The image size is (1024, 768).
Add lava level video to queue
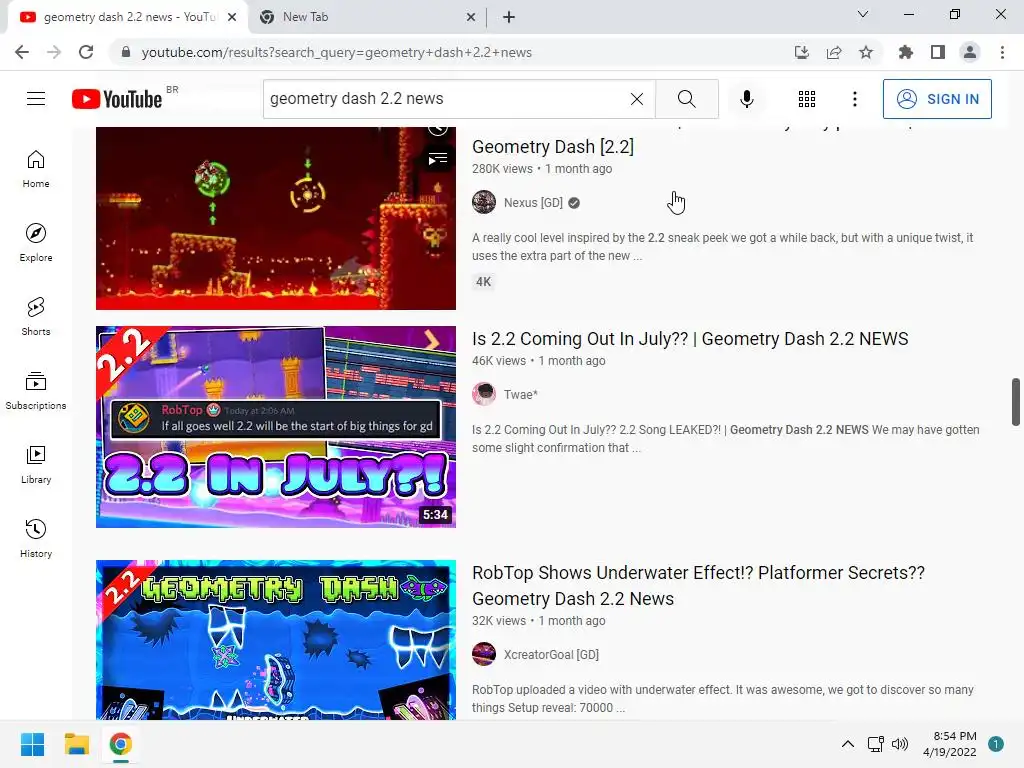coord(438,159)
